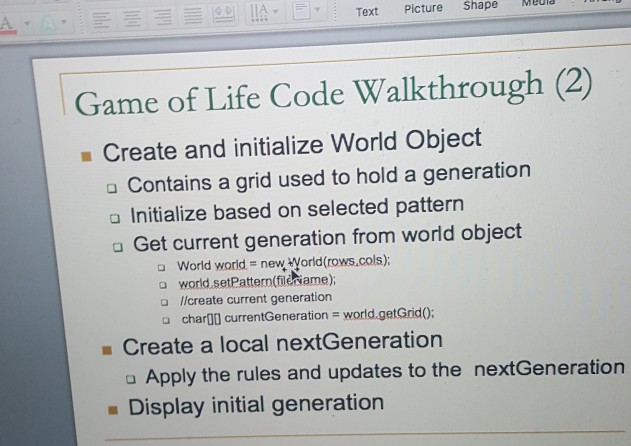Open the text direction dropdown arrow

click(276, 11)
